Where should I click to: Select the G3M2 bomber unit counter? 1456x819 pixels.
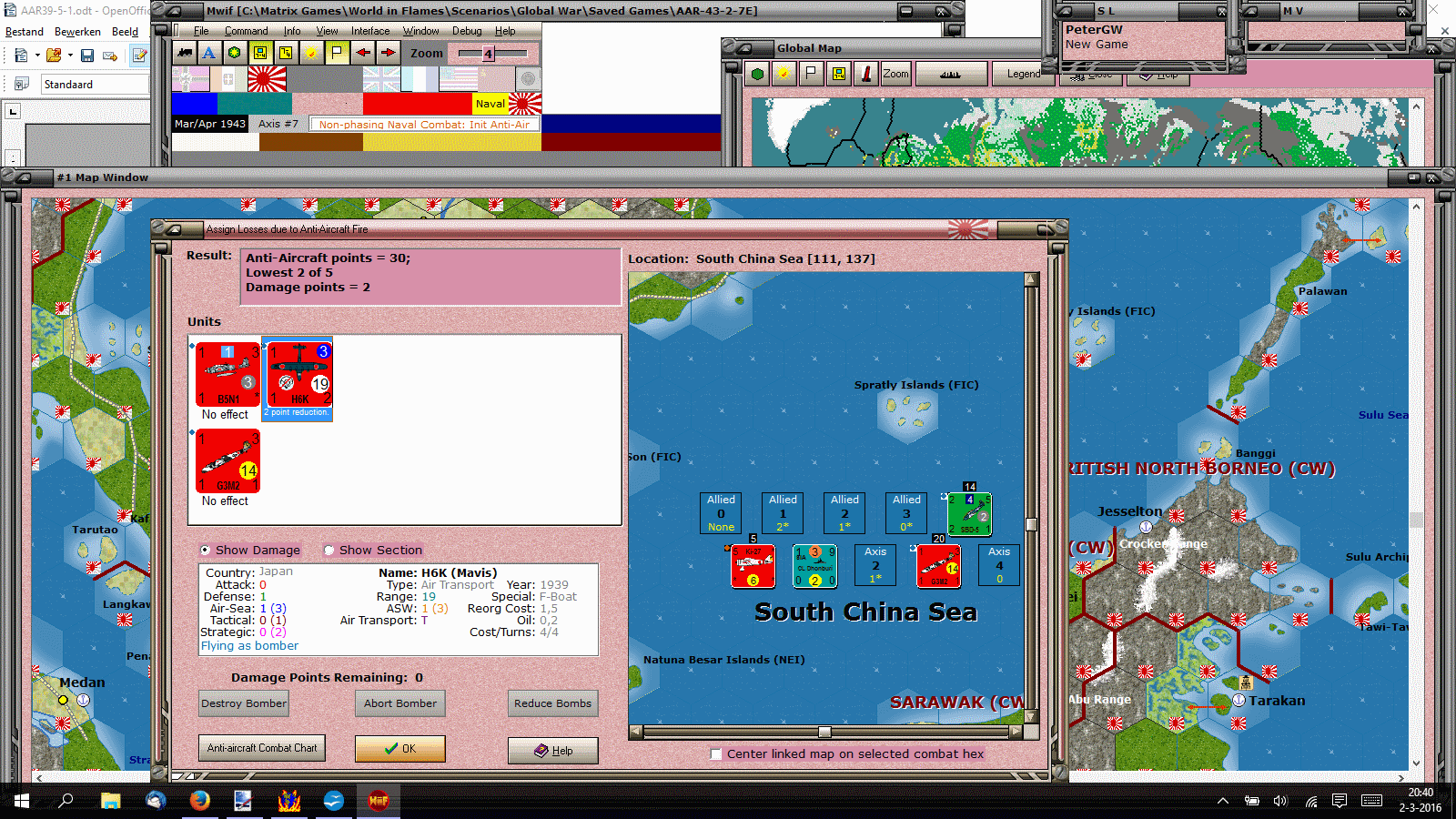coord(227,461)
